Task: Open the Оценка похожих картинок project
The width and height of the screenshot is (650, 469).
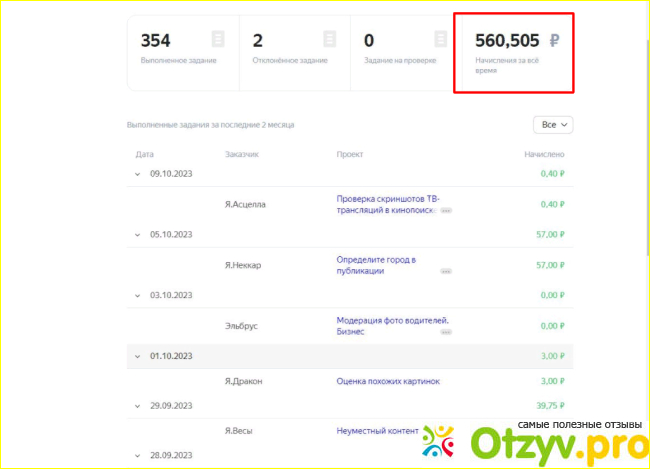Action: pyautogui.click(x=388, y=381)
